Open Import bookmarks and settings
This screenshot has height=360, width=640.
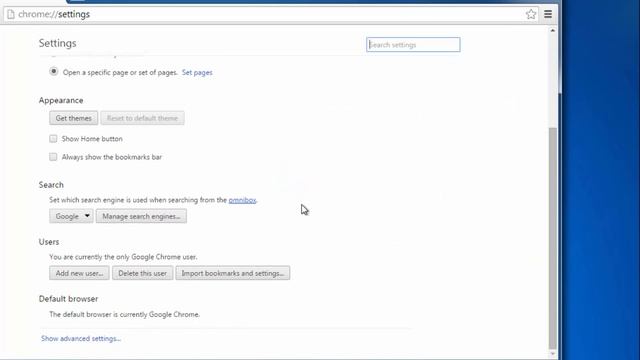pos(233,273)
